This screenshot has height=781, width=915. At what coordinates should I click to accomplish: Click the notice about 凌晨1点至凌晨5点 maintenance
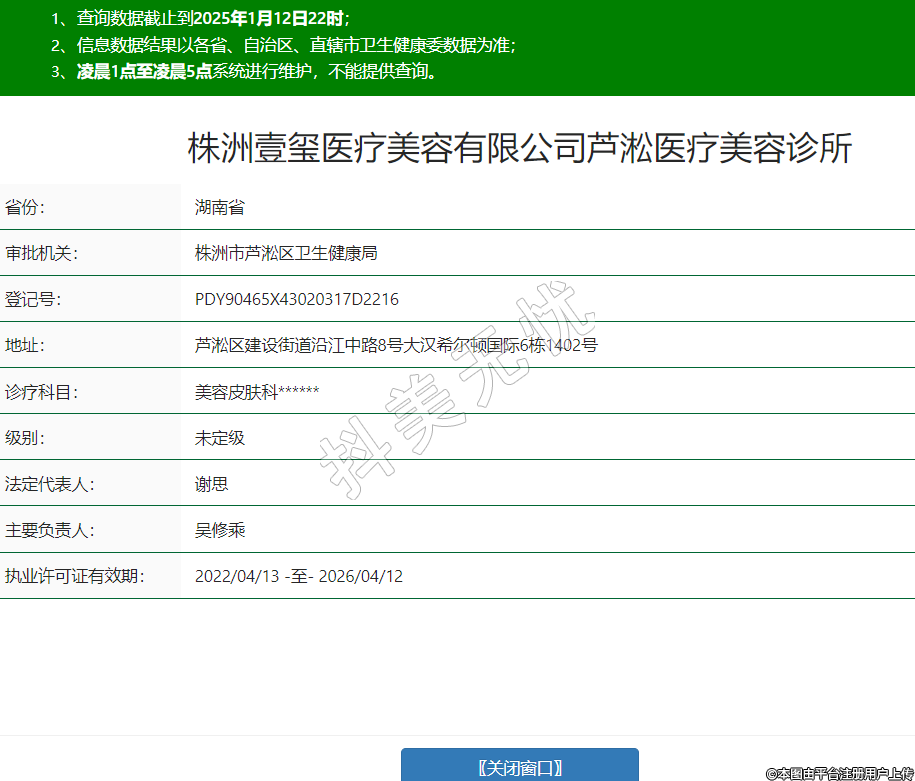258,72
